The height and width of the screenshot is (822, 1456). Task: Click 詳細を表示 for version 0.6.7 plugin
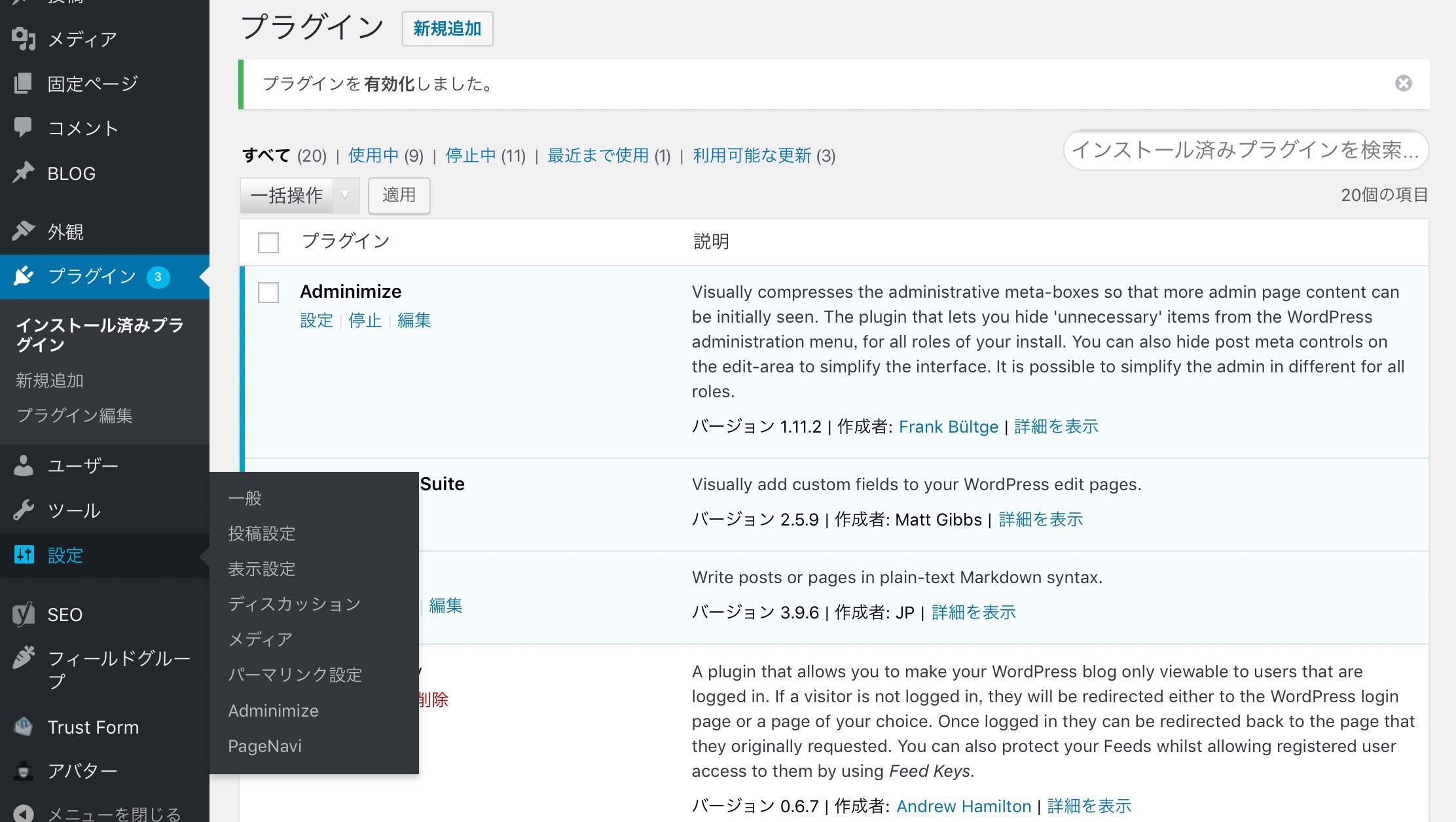pos(1089,806)
